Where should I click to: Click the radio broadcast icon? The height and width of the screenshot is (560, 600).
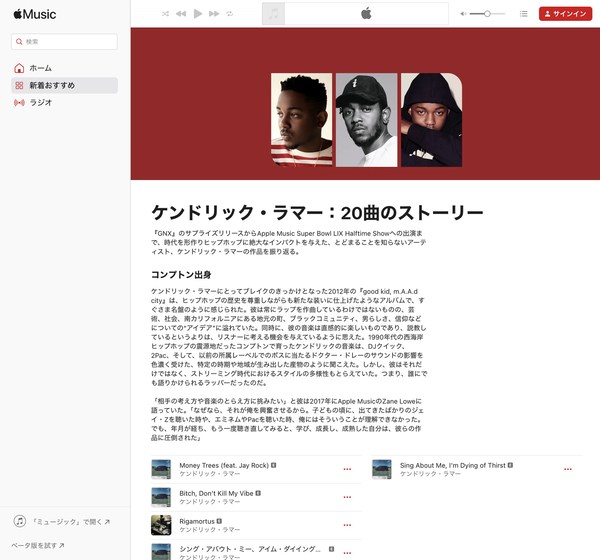(x=19, y=102)
